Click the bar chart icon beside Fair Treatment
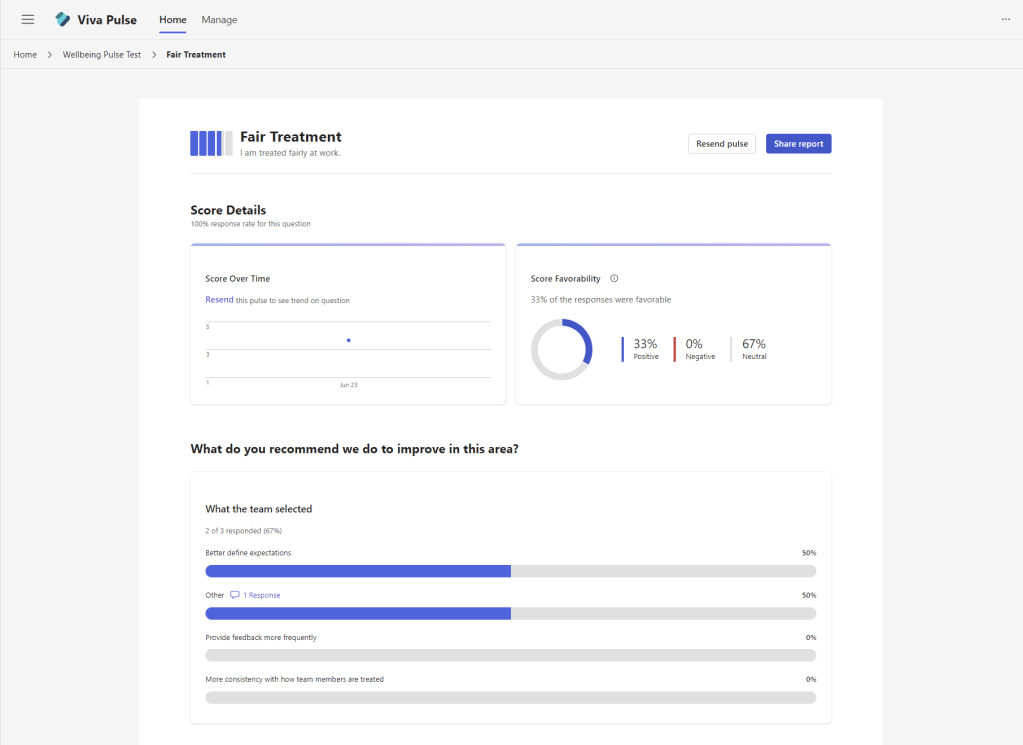Image resolution: width=1023 pixels, height=745 pixels. 210,143
